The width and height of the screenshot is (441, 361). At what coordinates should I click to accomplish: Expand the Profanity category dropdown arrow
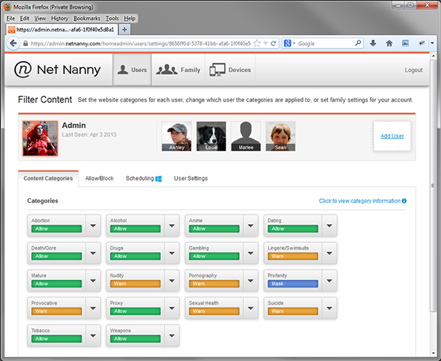point(329,281)
